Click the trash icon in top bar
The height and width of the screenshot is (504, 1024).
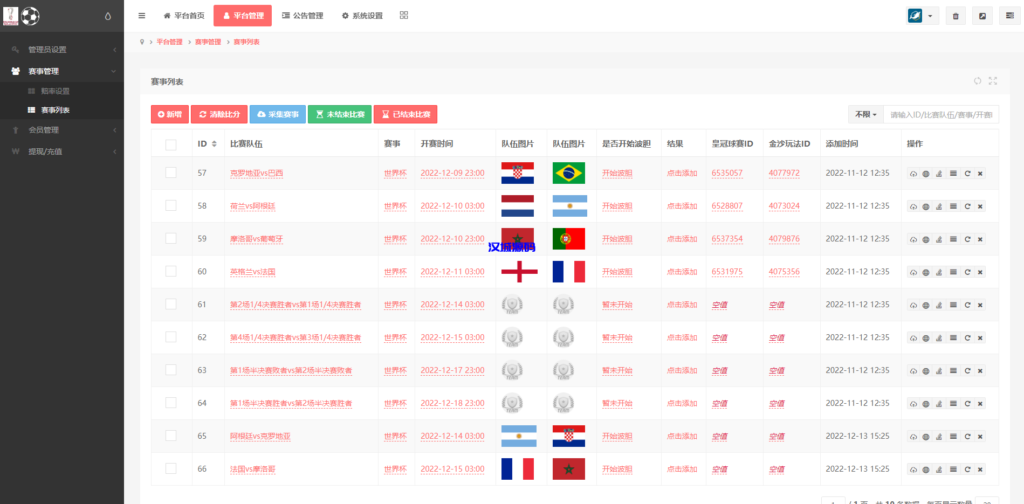pos(956,16)
